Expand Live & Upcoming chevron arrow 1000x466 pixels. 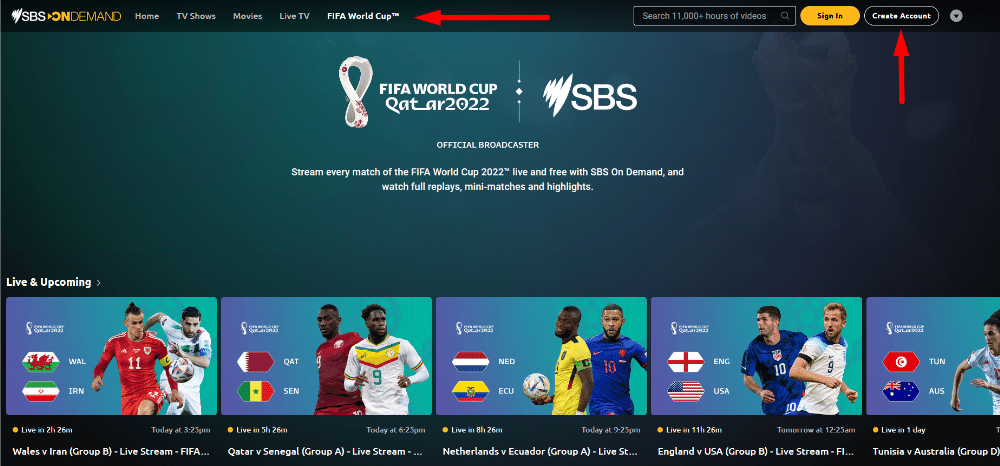click(x=99, y=282)
